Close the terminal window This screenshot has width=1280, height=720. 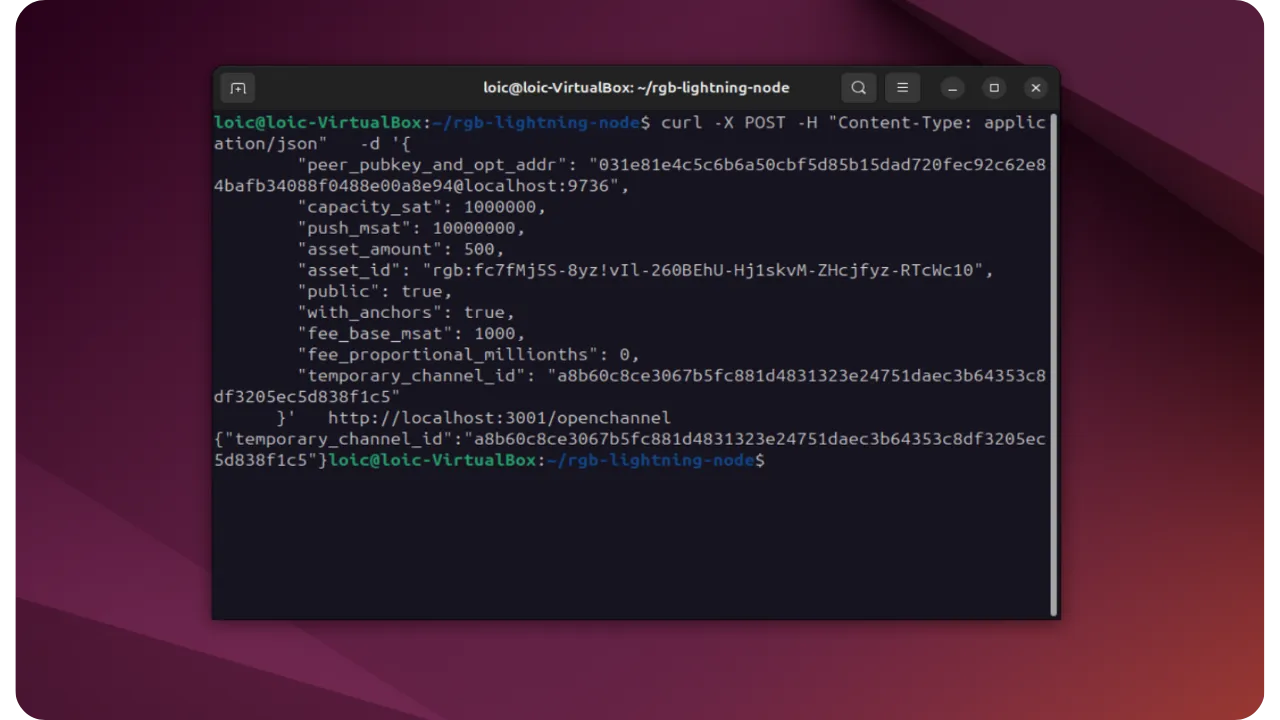coord(1036,88)
